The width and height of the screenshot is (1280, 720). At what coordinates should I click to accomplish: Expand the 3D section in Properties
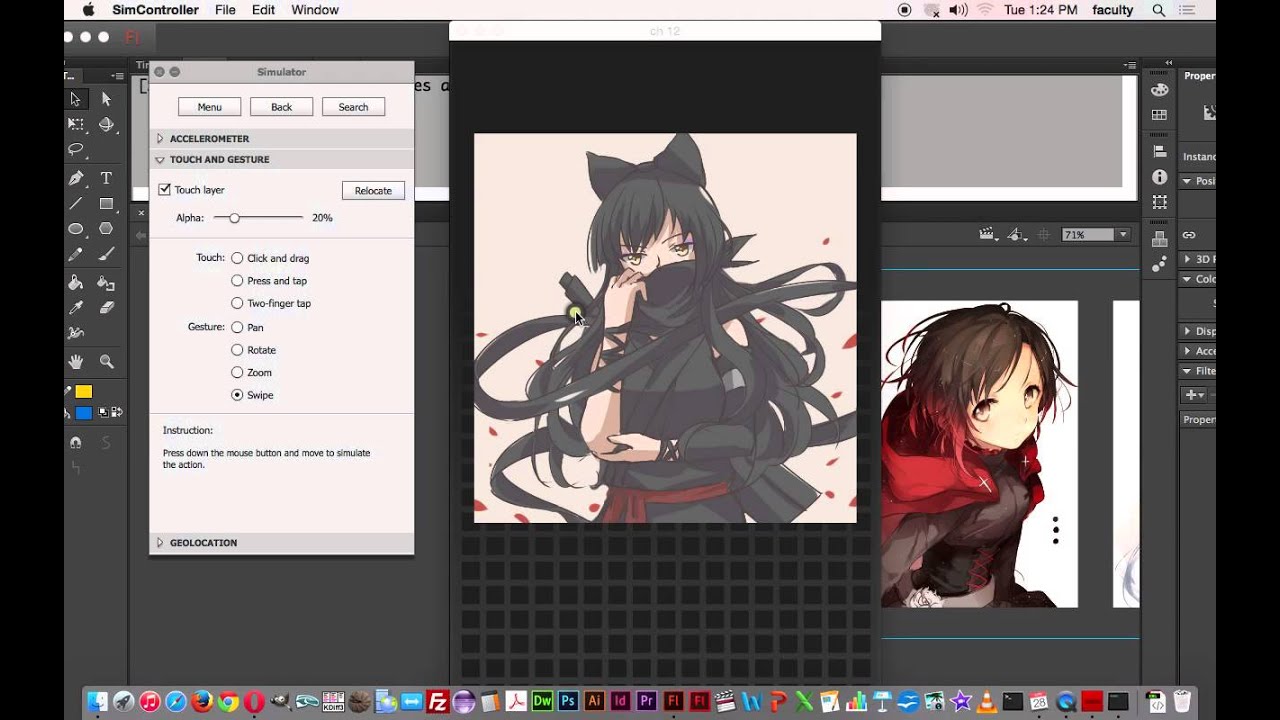[1187, 259]
